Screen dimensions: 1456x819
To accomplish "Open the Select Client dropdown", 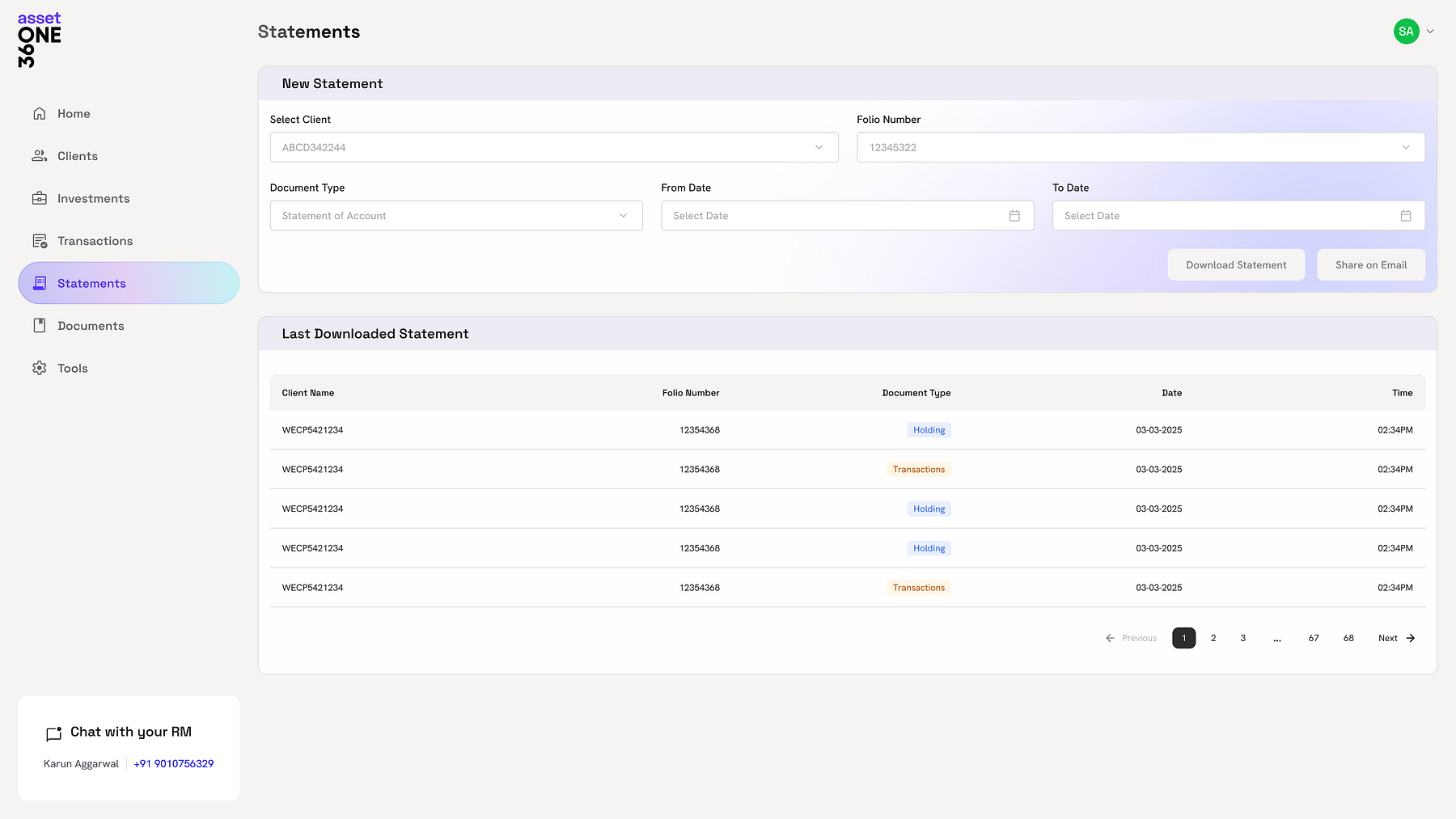I will 817,147.
